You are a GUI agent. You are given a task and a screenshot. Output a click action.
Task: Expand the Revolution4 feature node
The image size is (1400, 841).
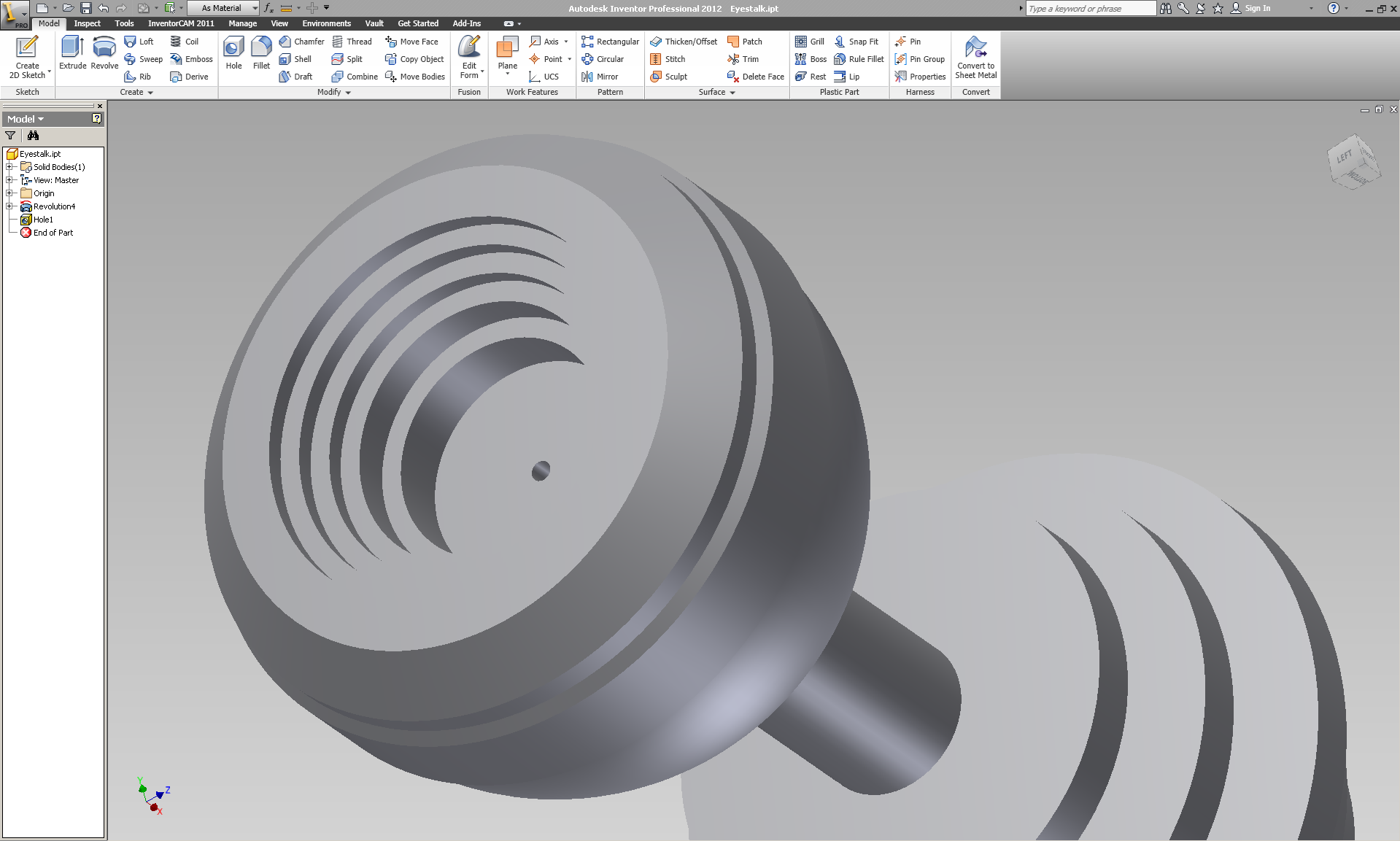point(9,206)
